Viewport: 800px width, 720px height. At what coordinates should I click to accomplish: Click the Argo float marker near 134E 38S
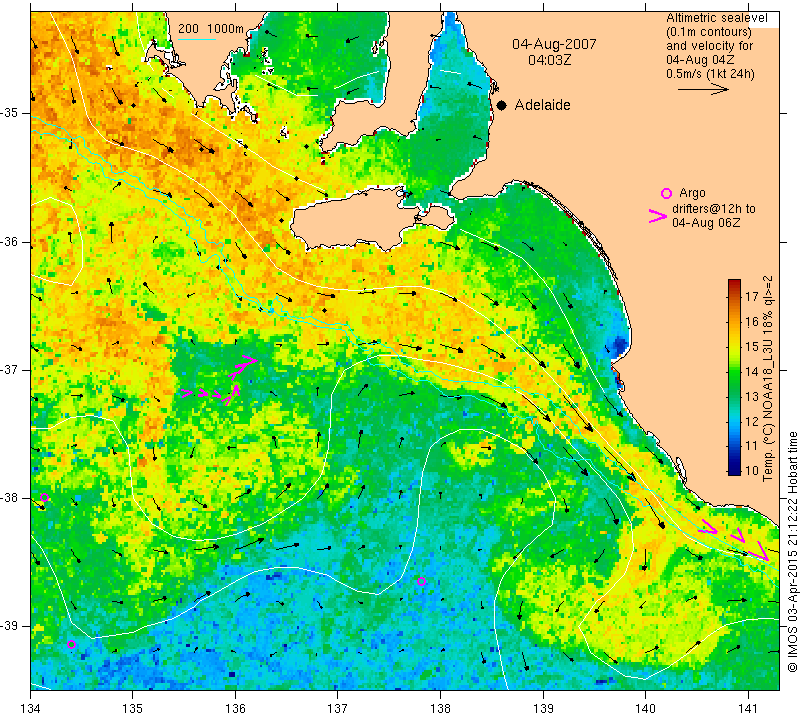[44, 498]
